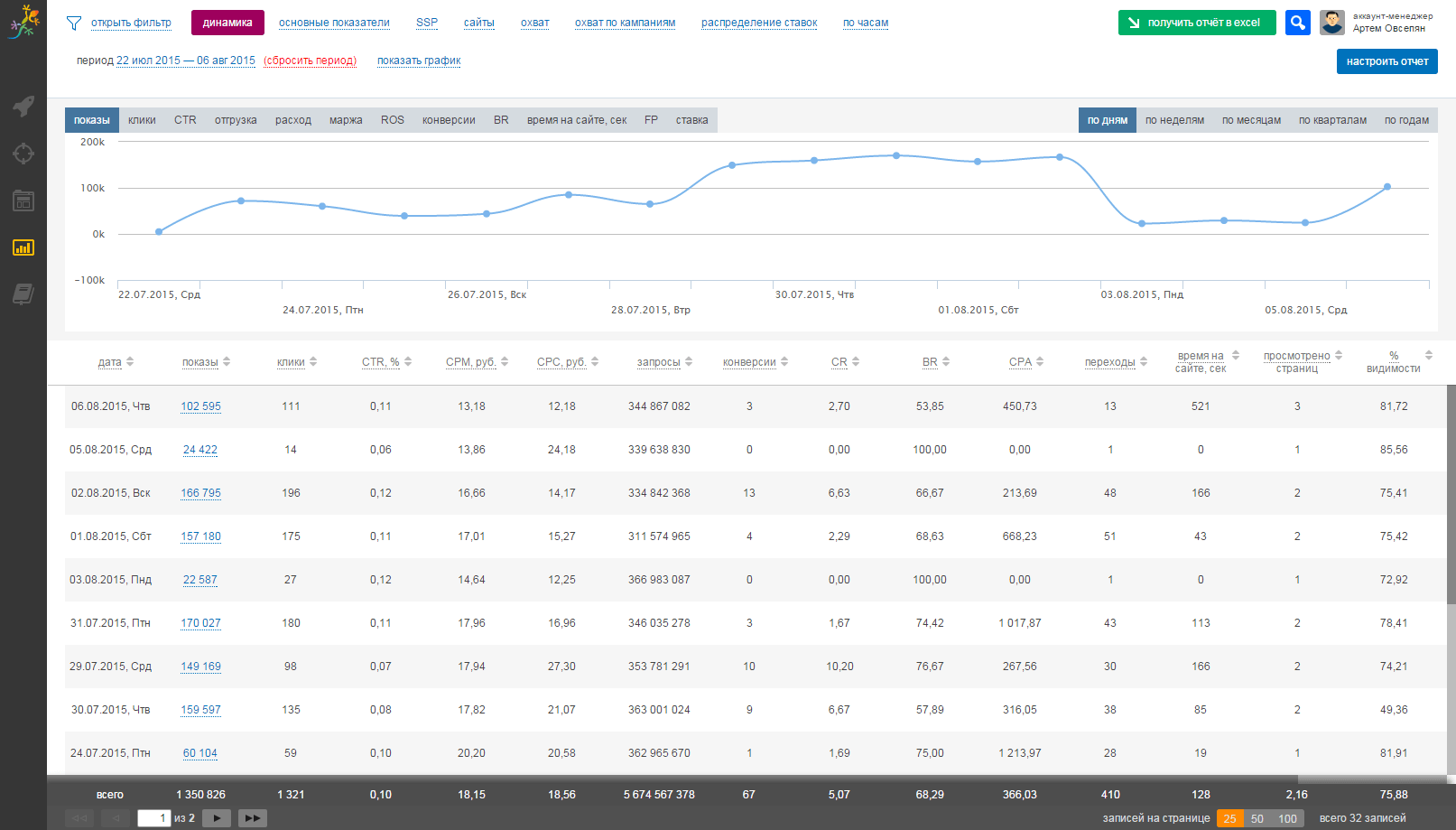The height and width of the screenshot is (830, 1456).
Task: Click the blue magnifier search button
Action: pos(1297,23)
